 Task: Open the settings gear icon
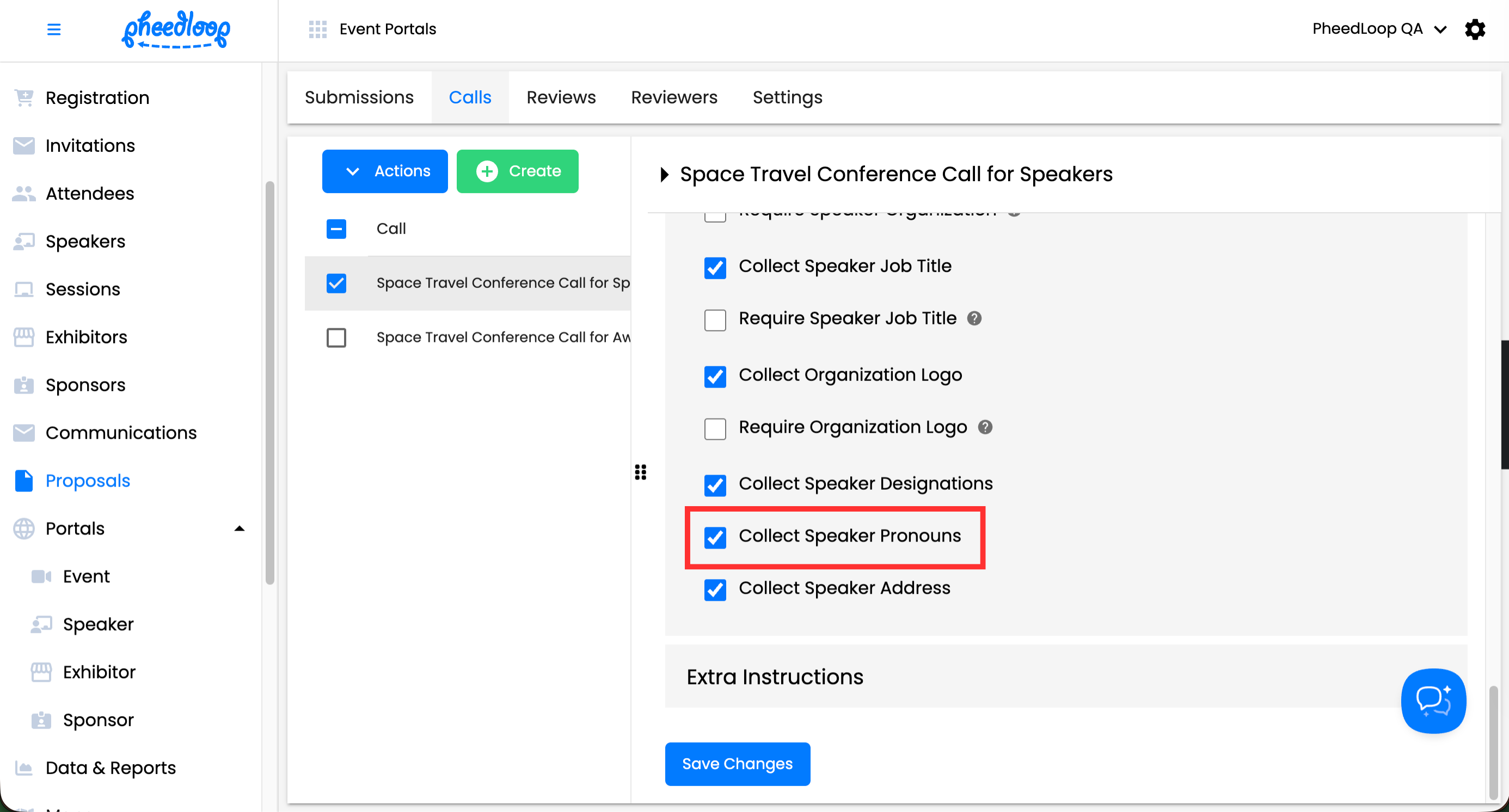point(1475,29)
